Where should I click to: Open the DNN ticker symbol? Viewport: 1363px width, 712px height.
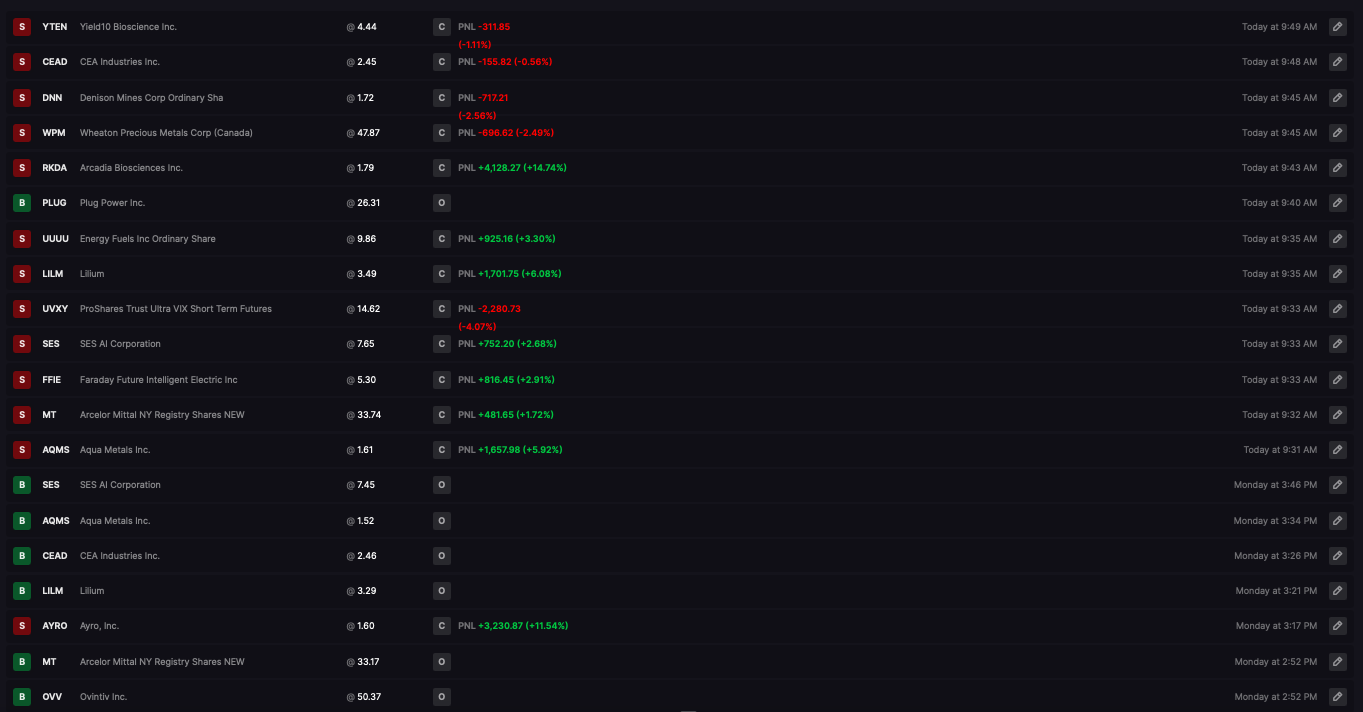click(x=52, y=98)
